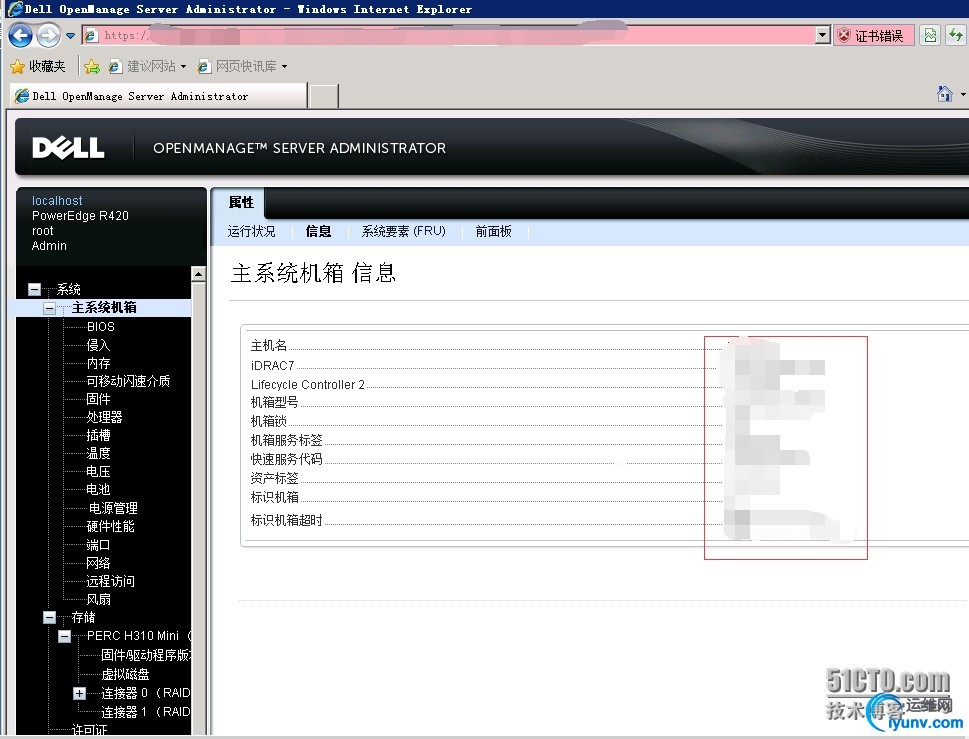This screenshot has height=739, width=969.
Task: Open 远程访问 remote access tree item
Action: coord(110,581)
